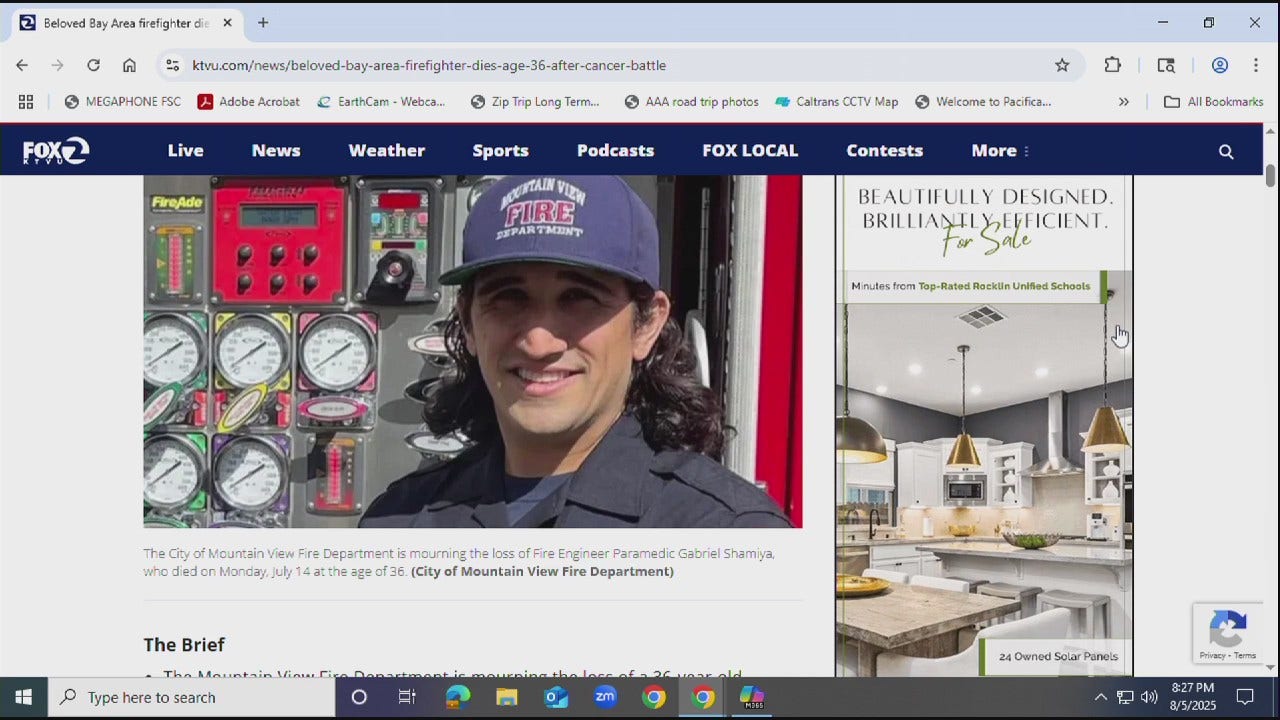Click the browser extensions puzzle icon
The width and height of the screenshot is (1280, 720).
coord(1112,65)
